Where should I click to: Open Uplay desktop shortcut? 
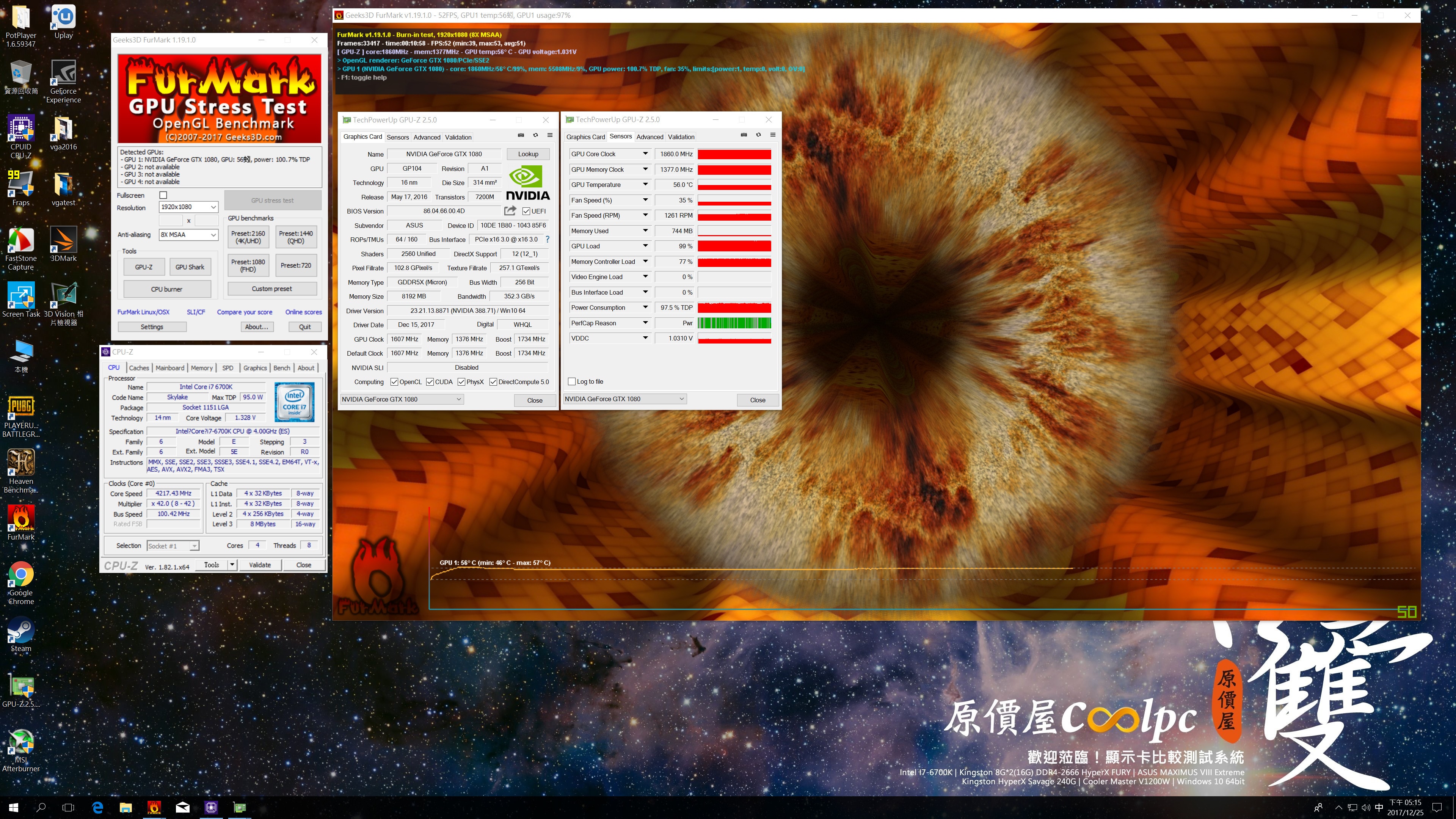(63, 23)
